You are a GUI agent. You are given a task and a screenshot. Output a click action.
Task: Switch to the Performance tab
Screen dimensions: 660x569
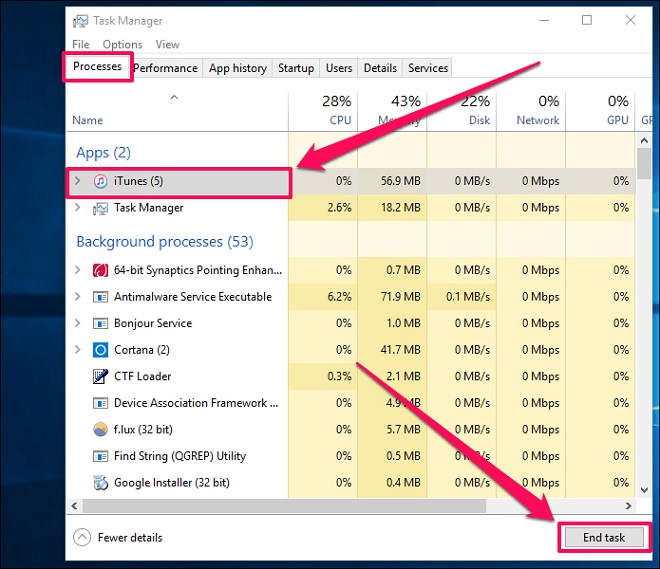(165, 68)
